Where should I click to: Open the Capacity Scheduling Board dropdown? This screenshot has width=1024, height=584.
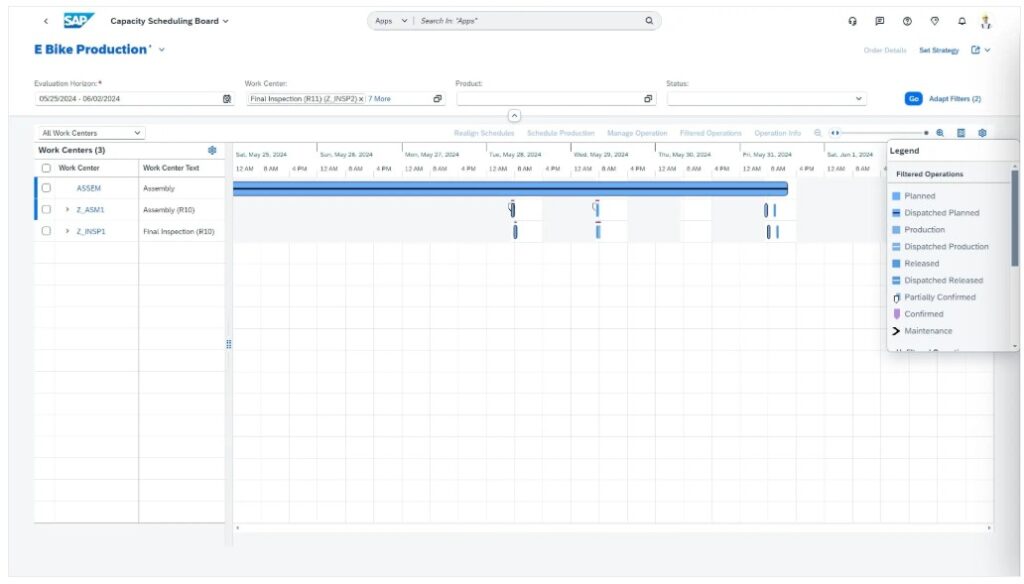coord(225,21)
